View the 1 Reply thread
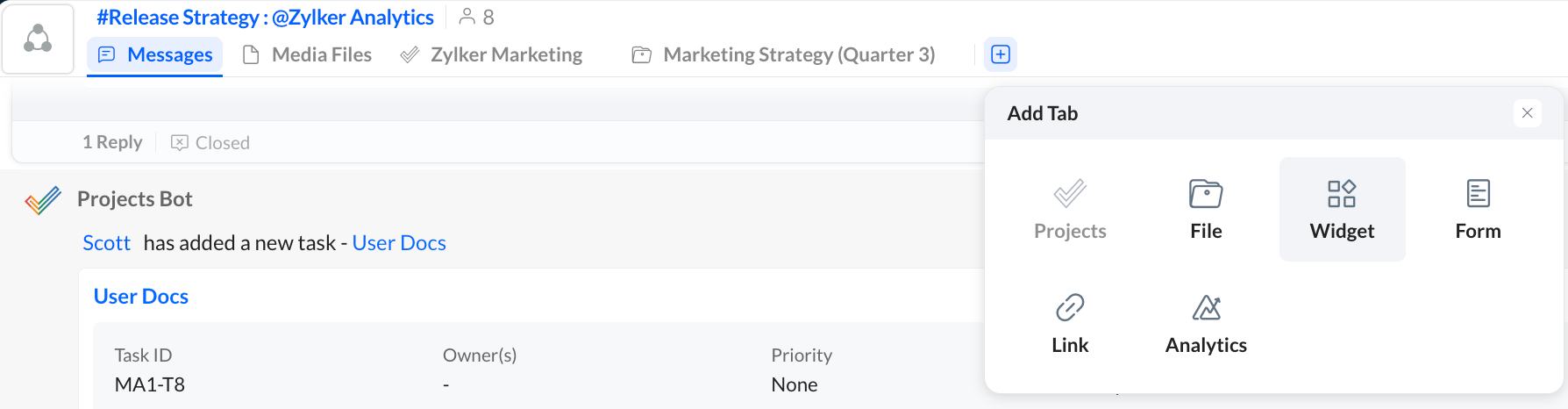The width and height of the screenshot is (1568, 409). click(112, 142)
